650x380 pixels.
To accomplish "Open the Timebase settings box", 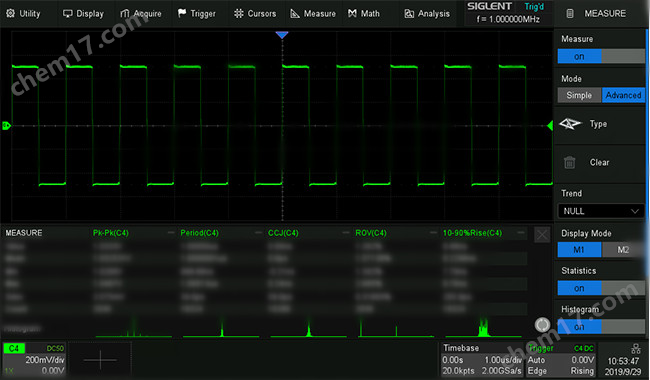I will [482, 359].
